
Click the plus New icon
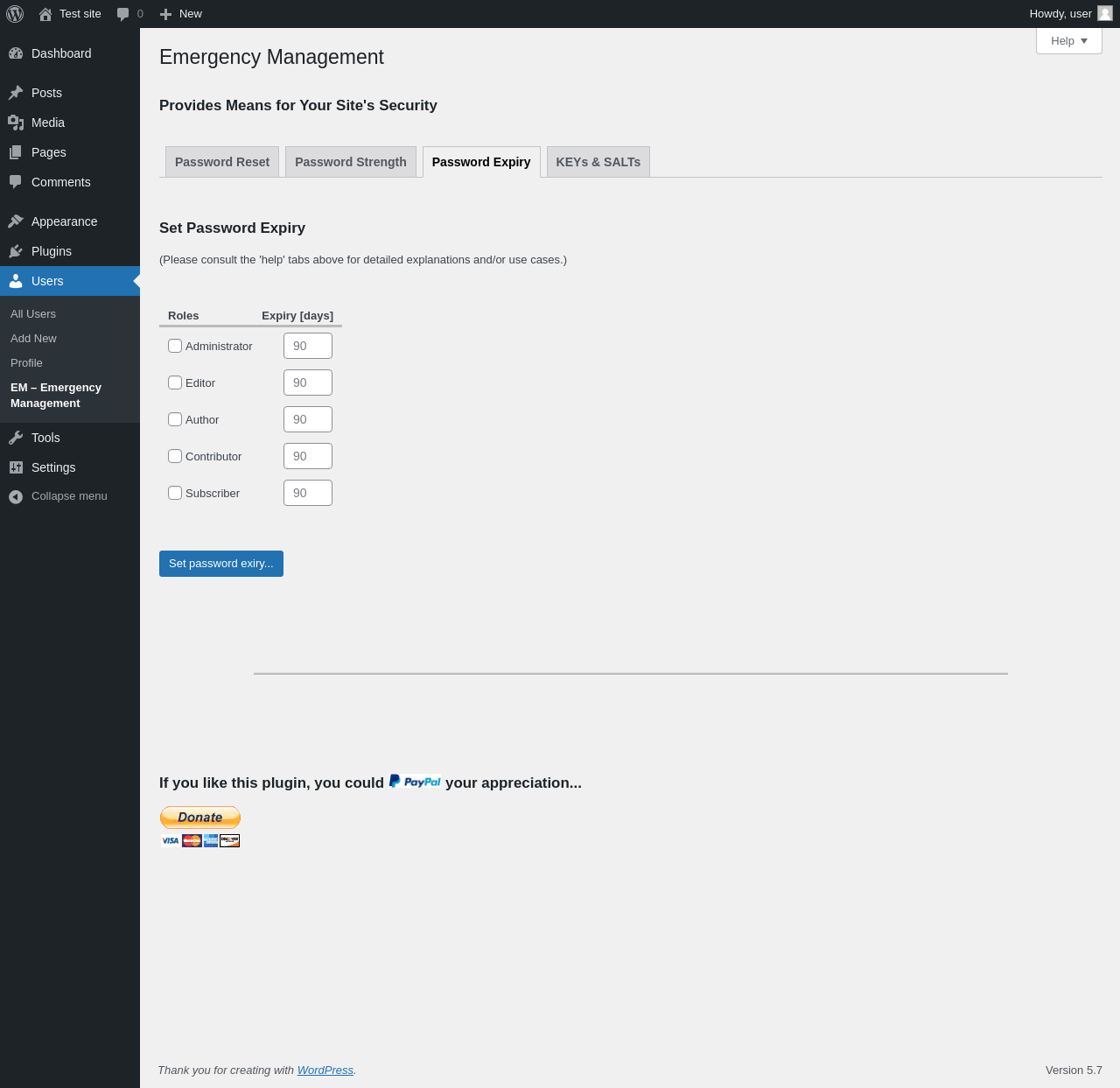pos(165,14)
